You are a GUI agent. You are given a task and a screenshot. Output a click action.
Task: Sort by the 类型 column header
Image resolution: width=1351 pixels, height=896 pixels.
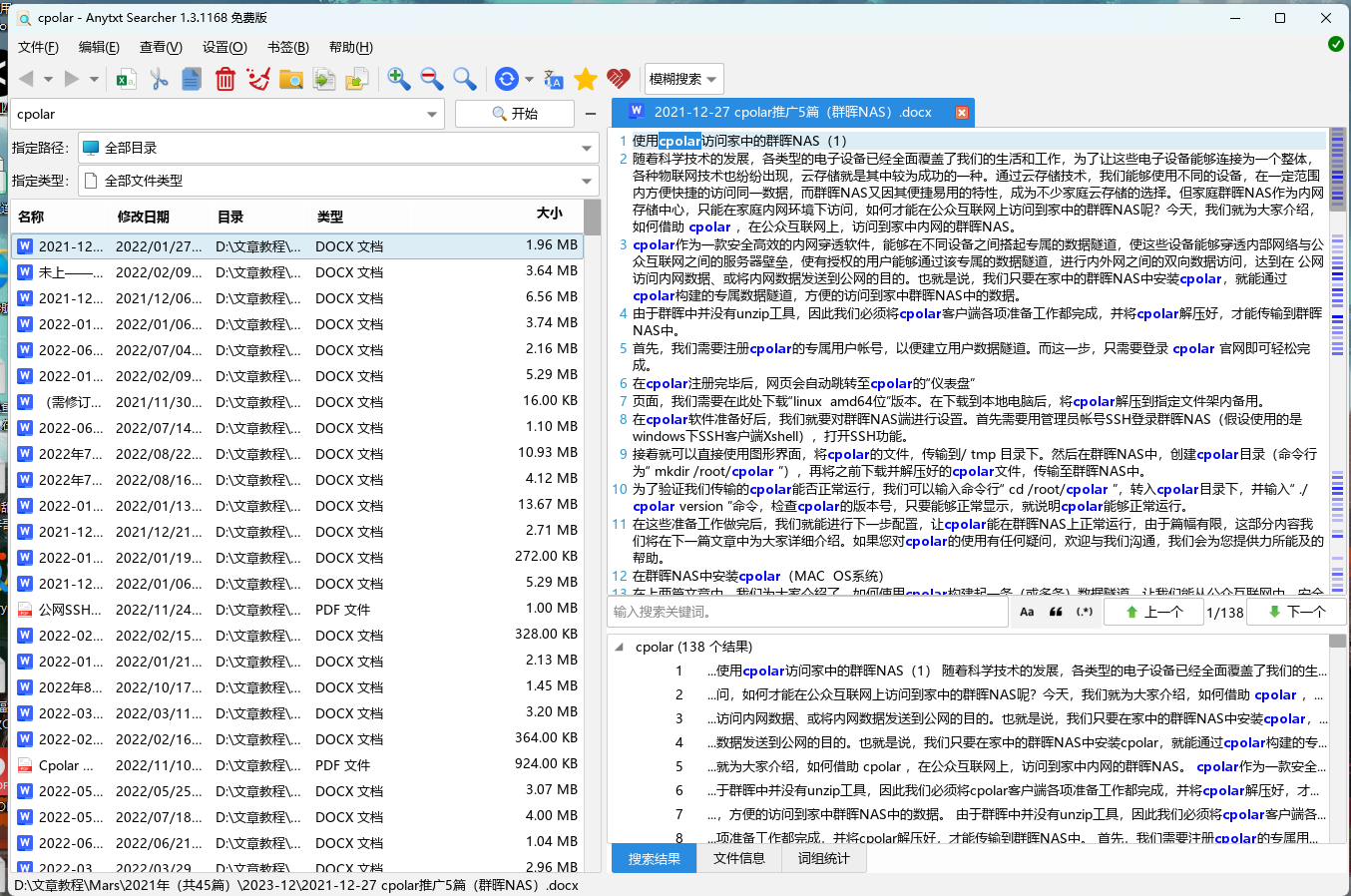(330, 217)
